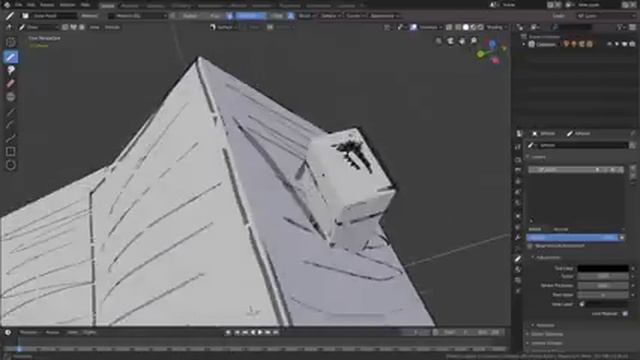Screen dimensions: 640x360
Task: Open the Object Data properties tab (active)
Action: coord(518,259)
